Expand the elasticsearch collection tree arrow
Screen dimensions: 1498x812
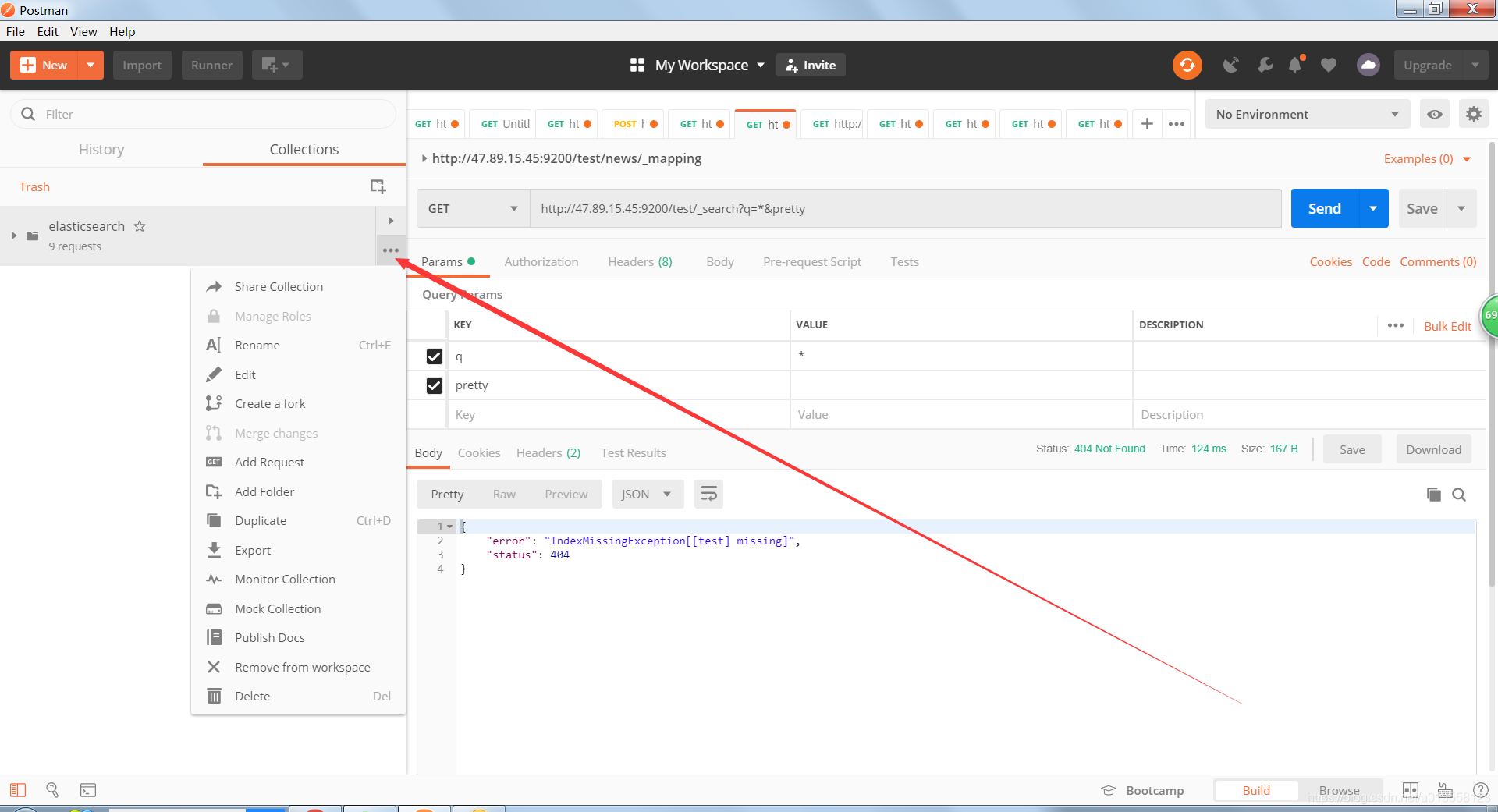pos(13,236)
